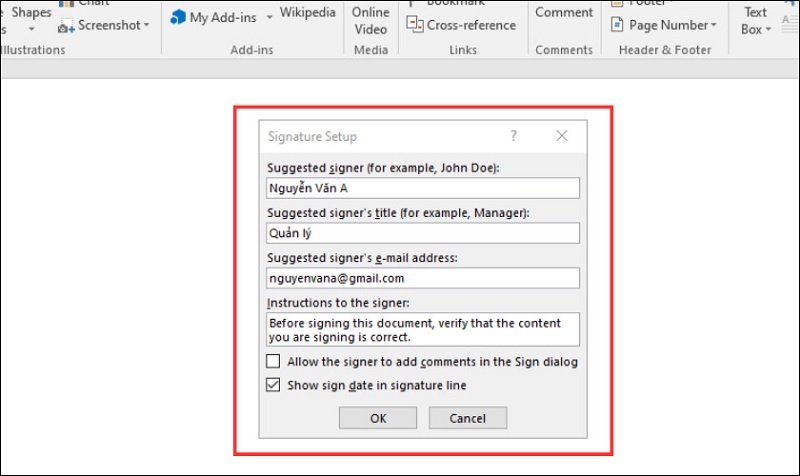Click the signer's e-mail address field

click(423, 278)
